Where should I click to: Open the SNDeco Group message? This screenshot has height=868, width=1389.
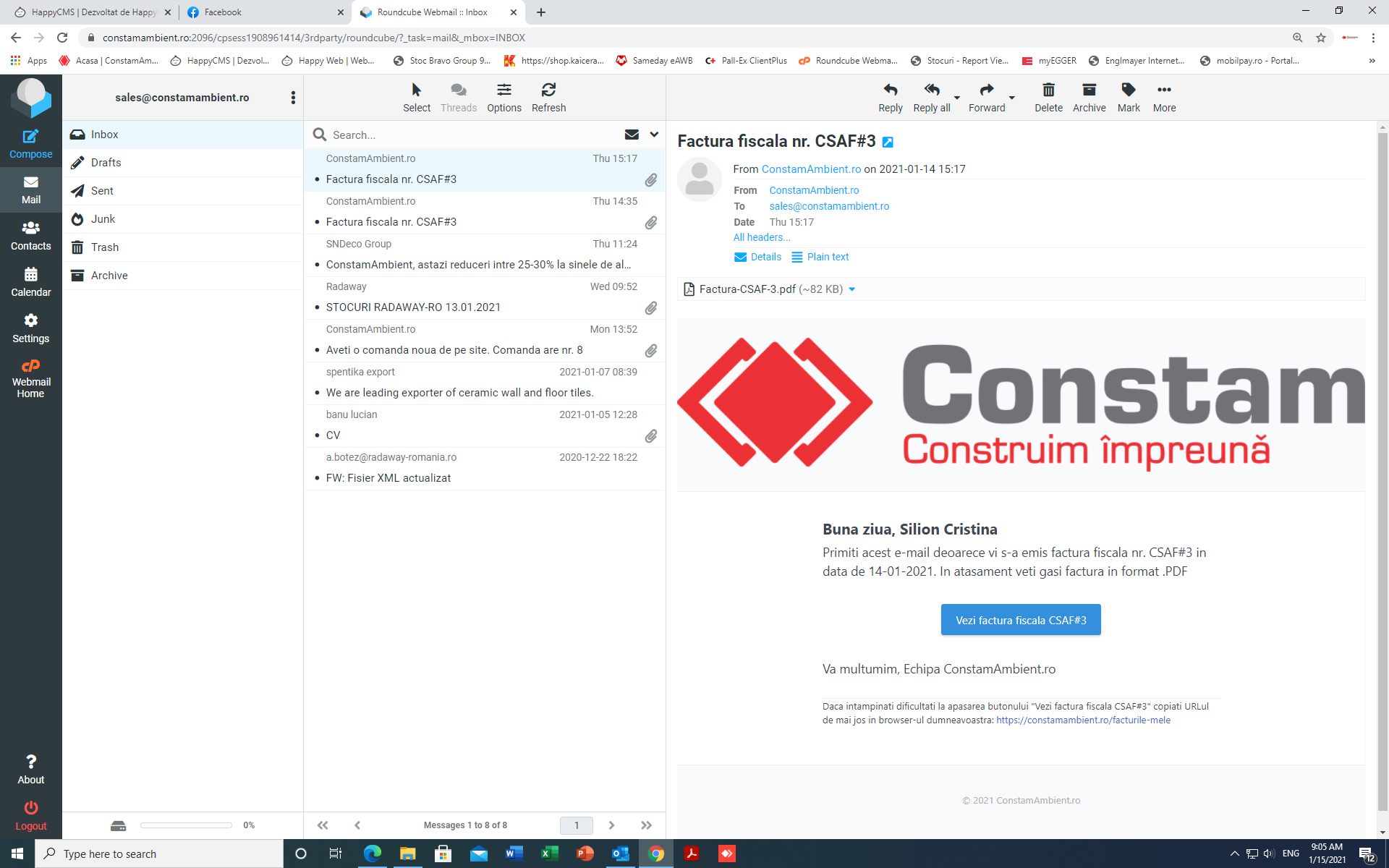[x=484, y=255]
